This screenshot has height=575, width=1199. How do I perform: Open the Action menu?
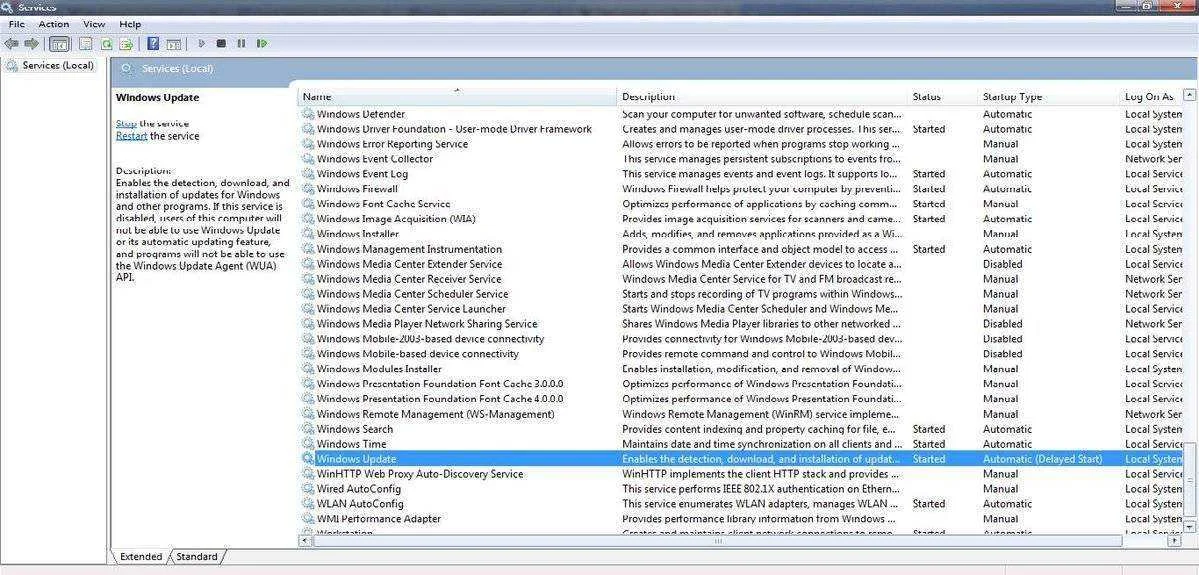coord(54,24)
